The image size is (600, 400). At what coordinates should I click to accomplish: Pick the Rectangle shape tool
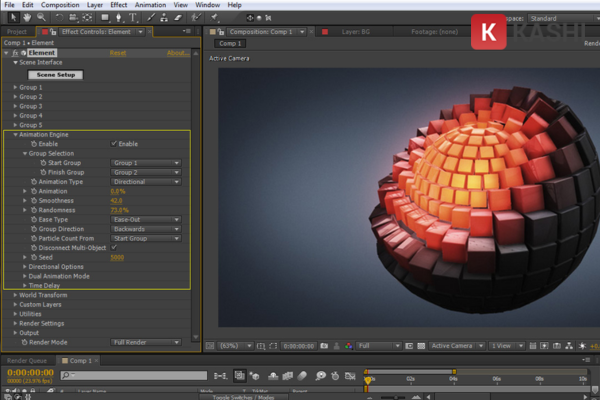click(105, 18)
